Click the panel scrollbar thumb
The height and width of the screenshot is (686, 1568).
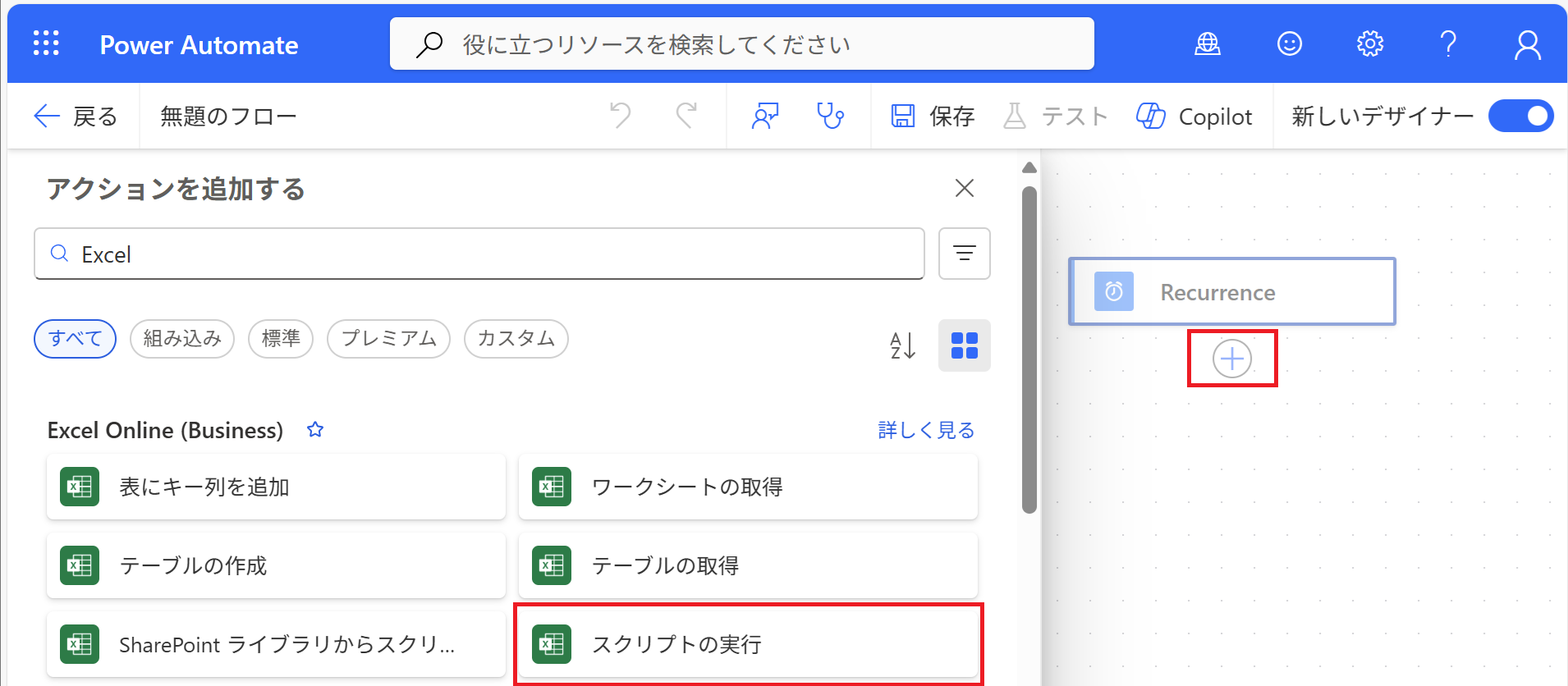(1029, 350)
